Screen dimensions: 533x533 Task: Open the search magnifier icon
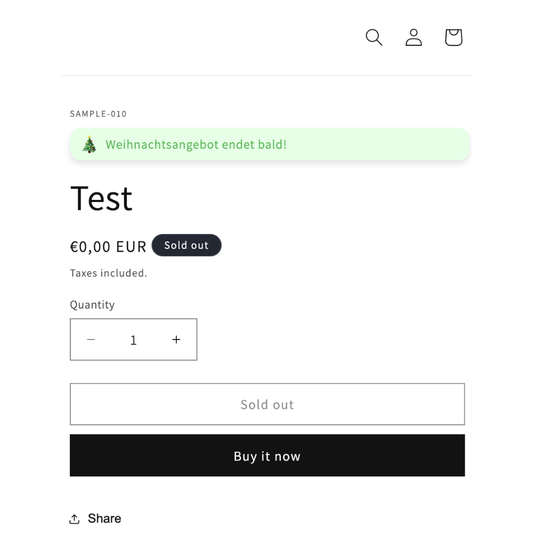click(374, 37)
